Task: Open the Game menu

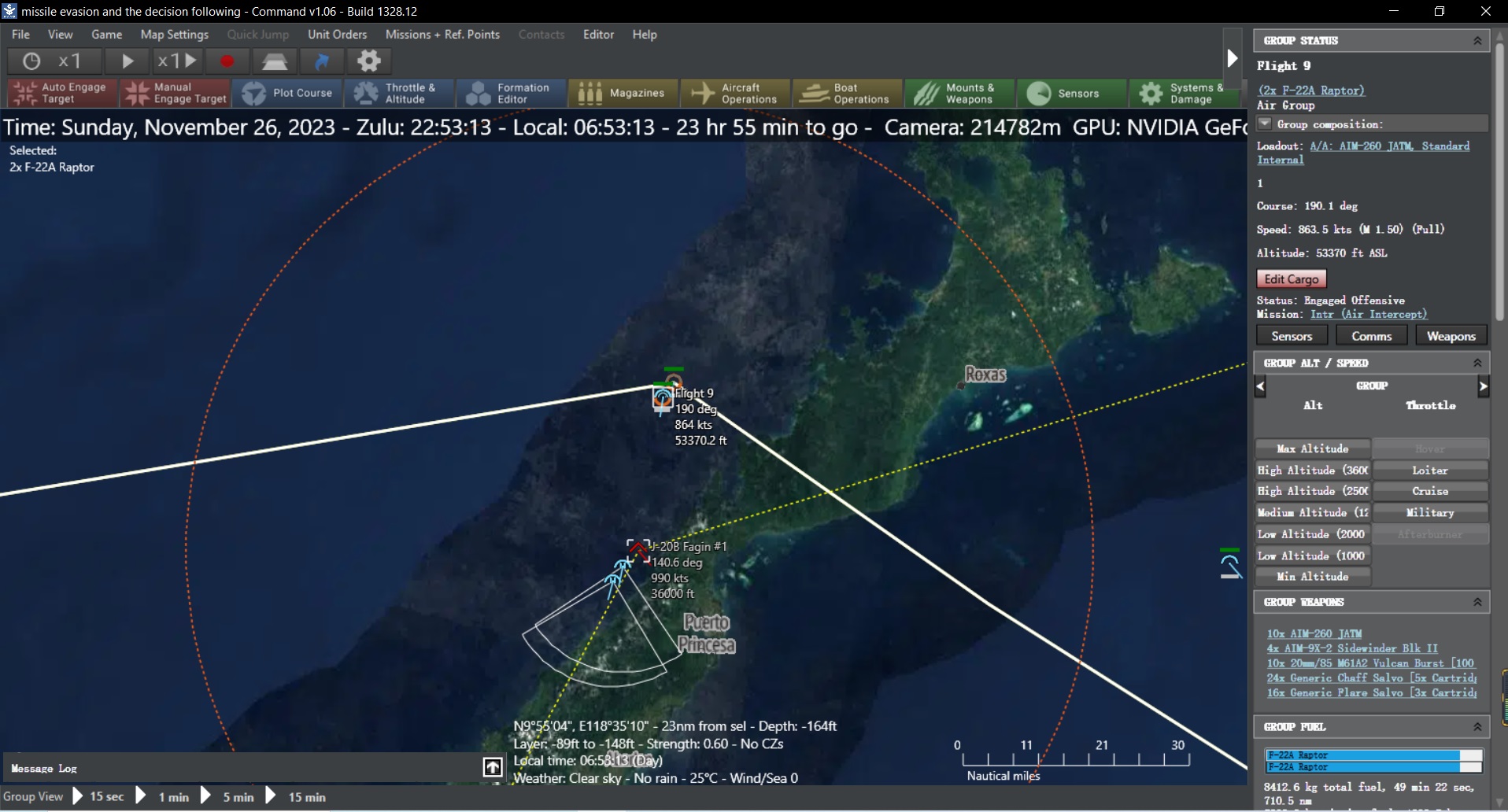Action: point(106,35)
